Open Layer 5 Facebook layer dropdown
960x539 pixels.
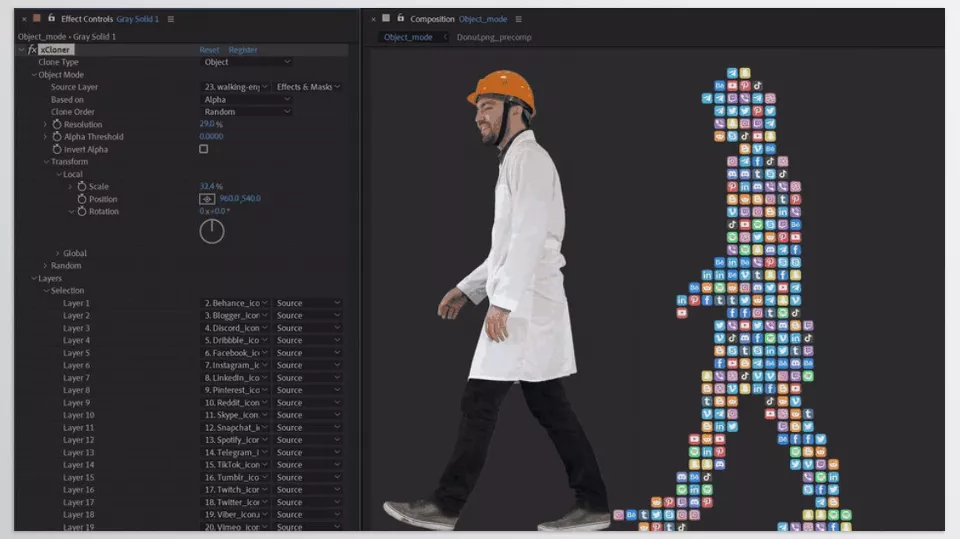coord(236,353)
